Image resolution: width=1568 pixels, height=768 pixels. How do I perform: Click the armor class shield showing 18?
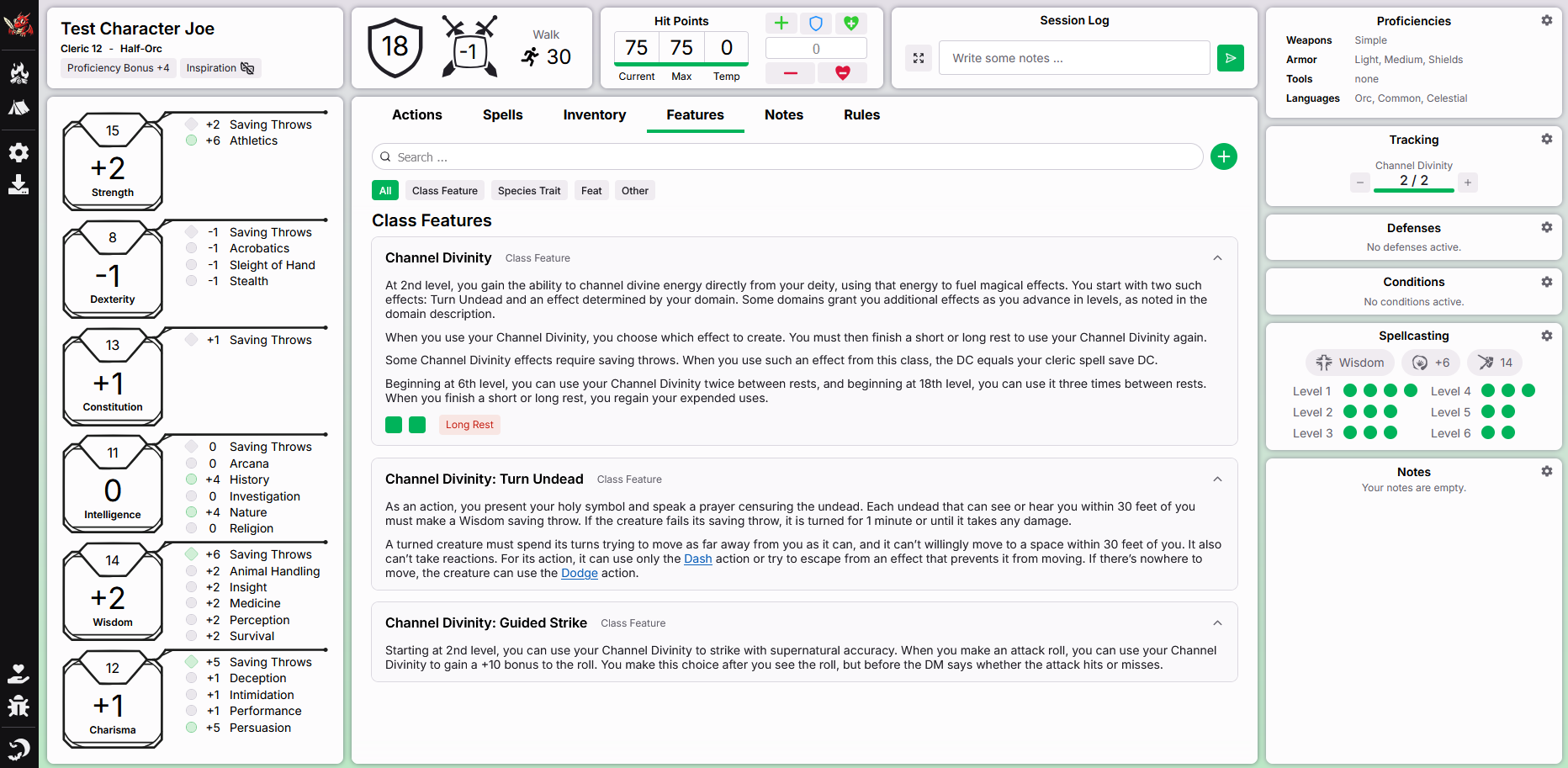395,47
